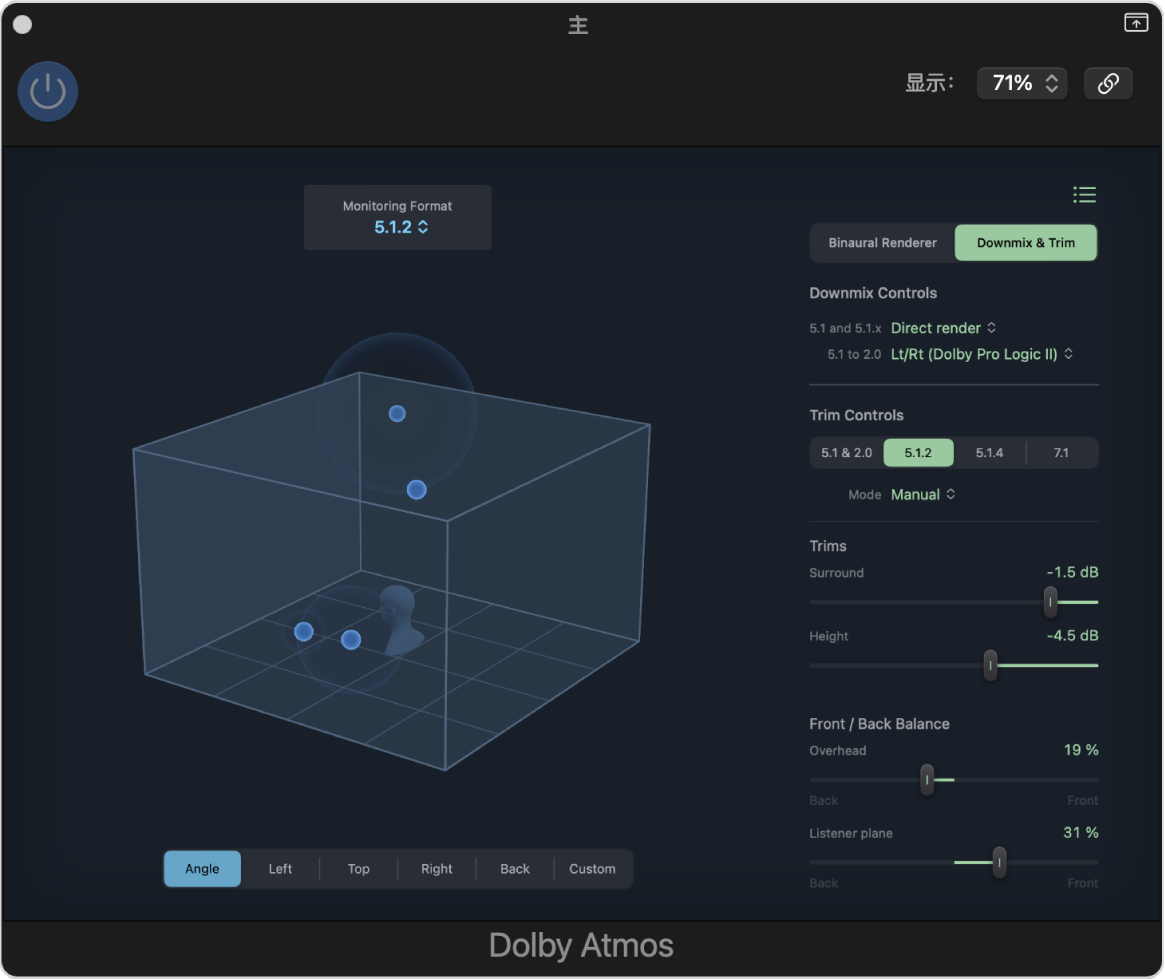Click the window close button at top left
This screenshot has width=1165, height=979.
point(22,25)
